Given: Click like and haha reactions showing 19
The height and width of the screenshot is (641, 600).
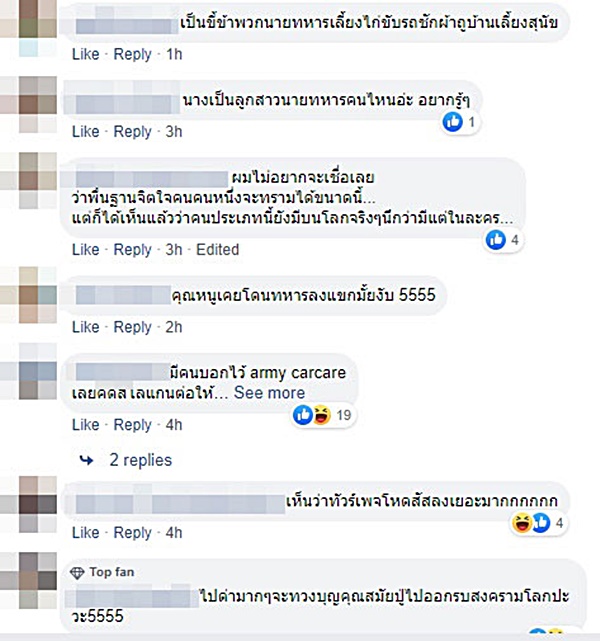Looking at the screenshot, I should pos(322,415).
